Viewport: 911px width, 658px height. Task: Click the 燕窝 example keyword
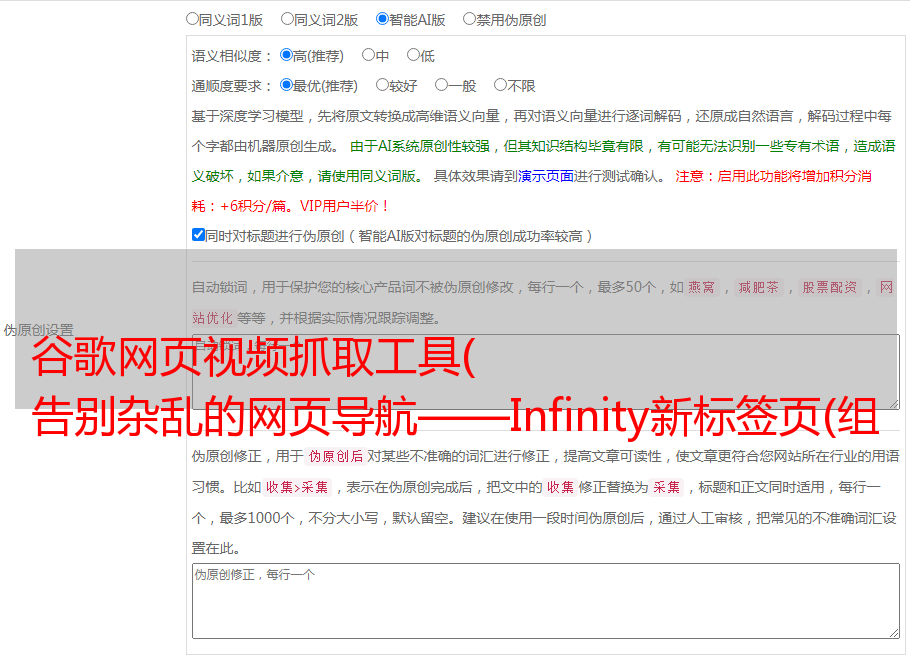[701, 287]
